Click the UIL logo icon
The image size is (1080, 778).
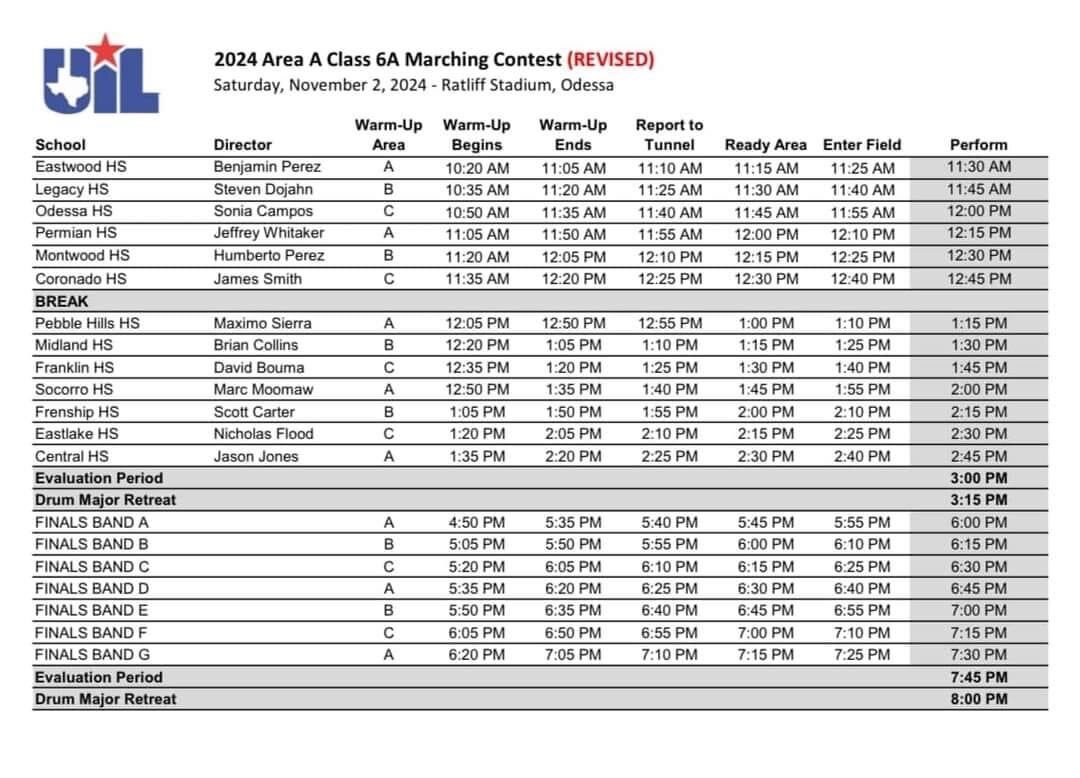tap(101, 74)
